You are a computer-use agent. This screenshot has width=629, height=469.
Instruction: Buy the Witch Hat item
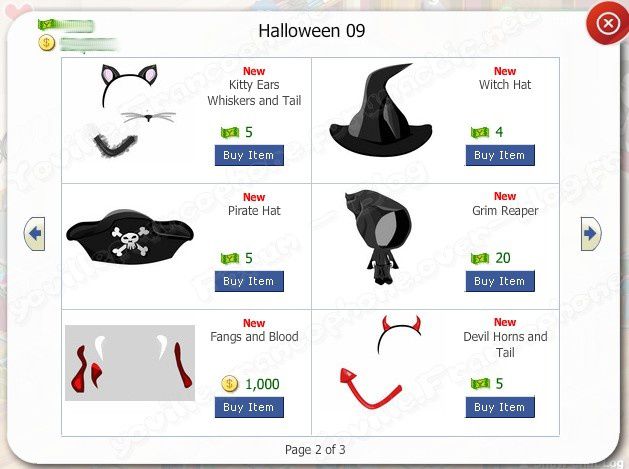[500, 155]
